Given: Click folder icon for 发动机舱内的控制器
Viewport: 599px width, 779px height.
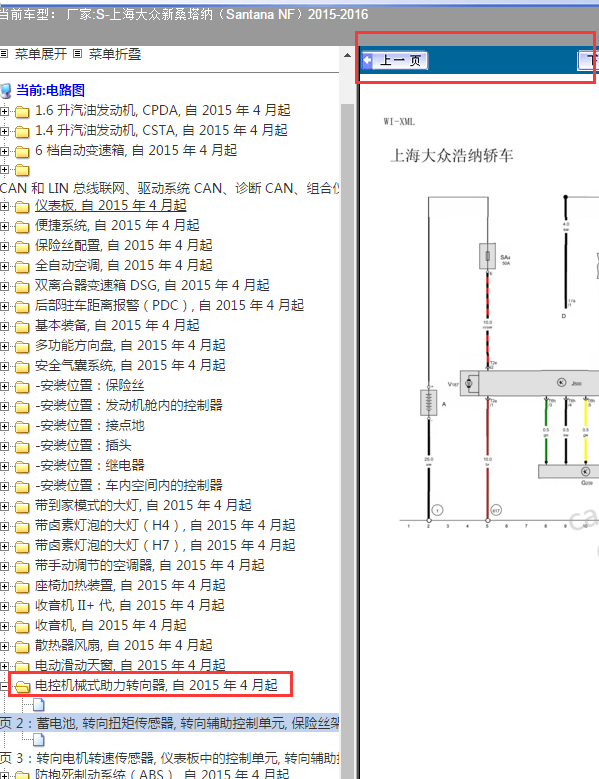Looking at the screenshot, I should point(22,406).
